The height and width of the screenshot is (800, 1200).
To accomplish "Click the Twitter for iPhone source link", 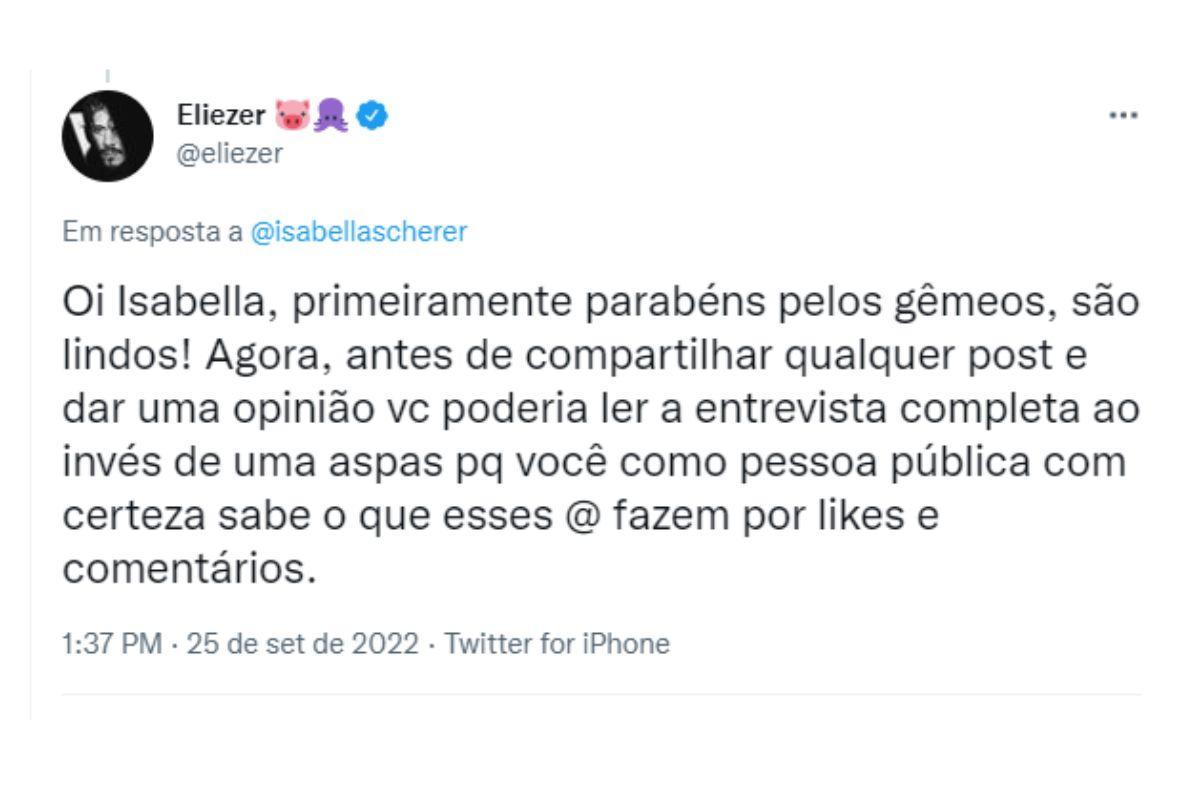I will point(557,643).
